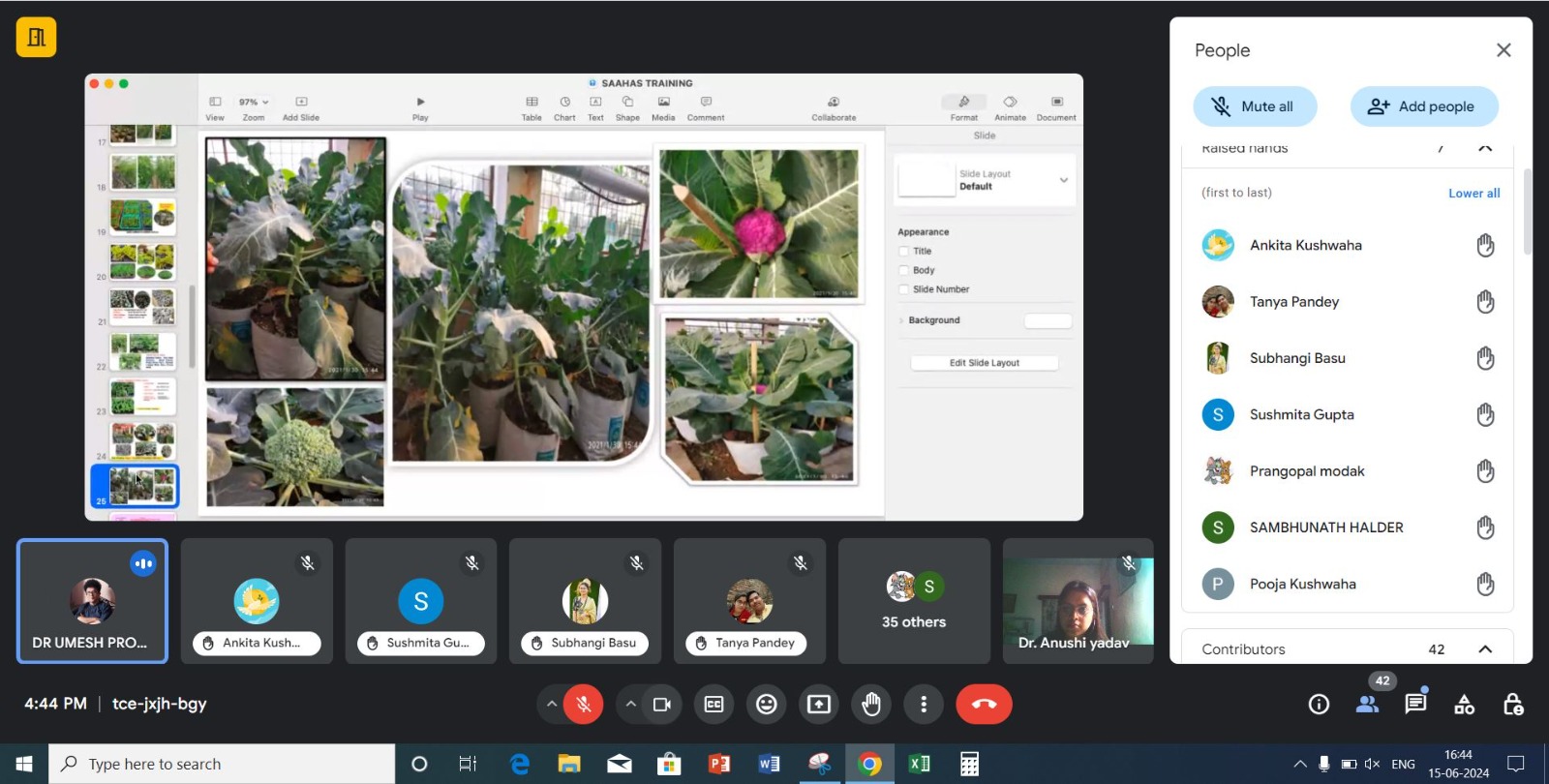The image size is (1549, 784).
Task: Click the raise hand icon in call controls
Action: [x=871, y=705]
